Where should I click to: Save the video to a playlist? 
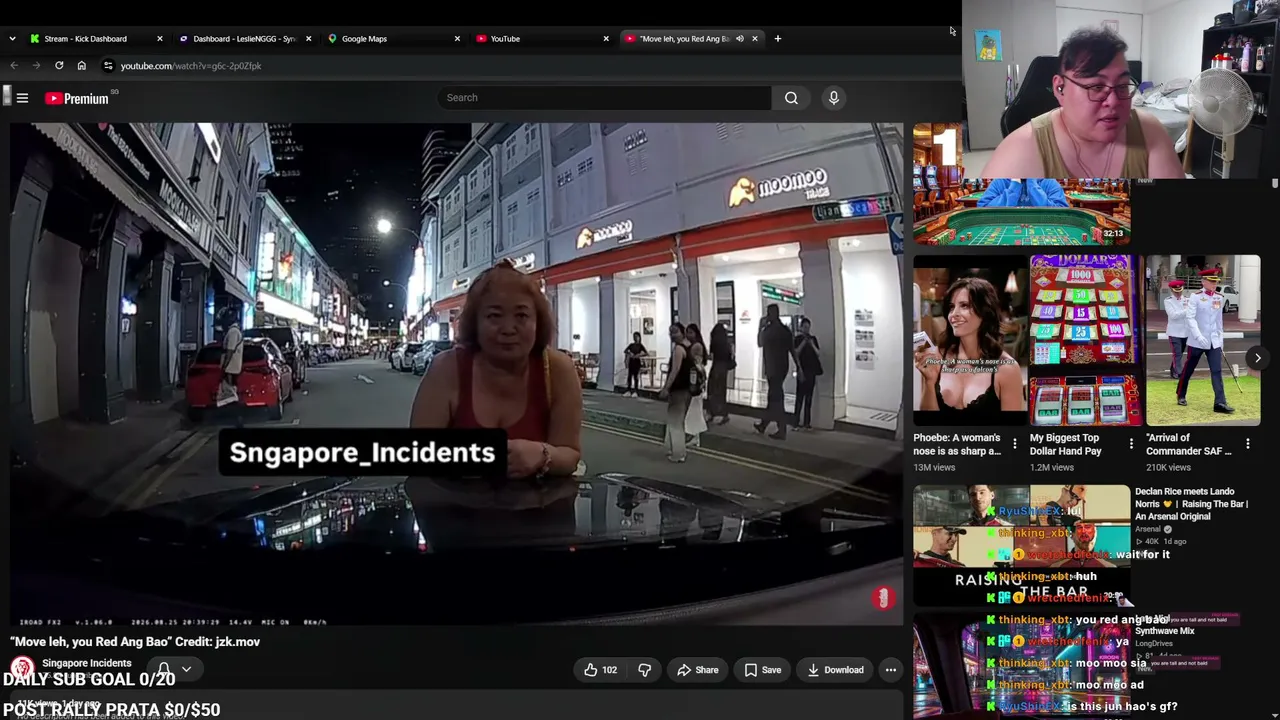pos(762,670)
